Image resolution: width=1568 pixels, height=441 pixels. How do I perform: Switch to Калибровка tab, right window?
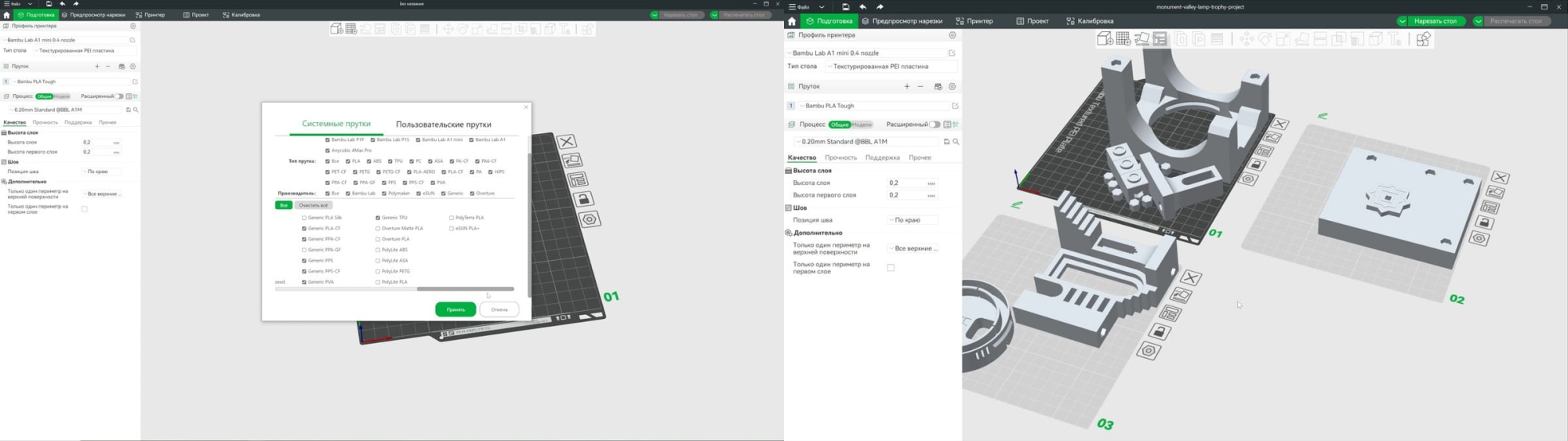point(1090,21)
